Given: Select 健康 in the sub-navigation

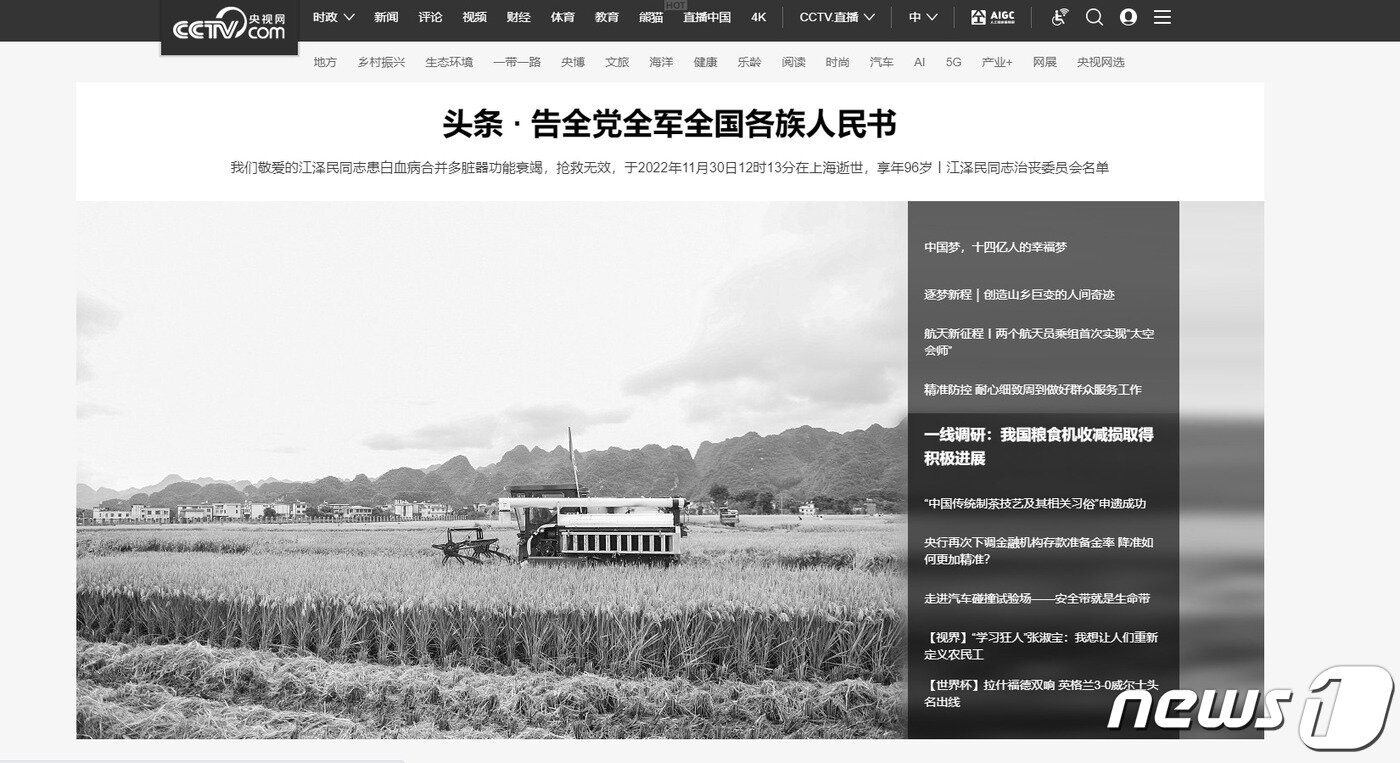Looking at the screenshot, I should (x=705, y=62).
